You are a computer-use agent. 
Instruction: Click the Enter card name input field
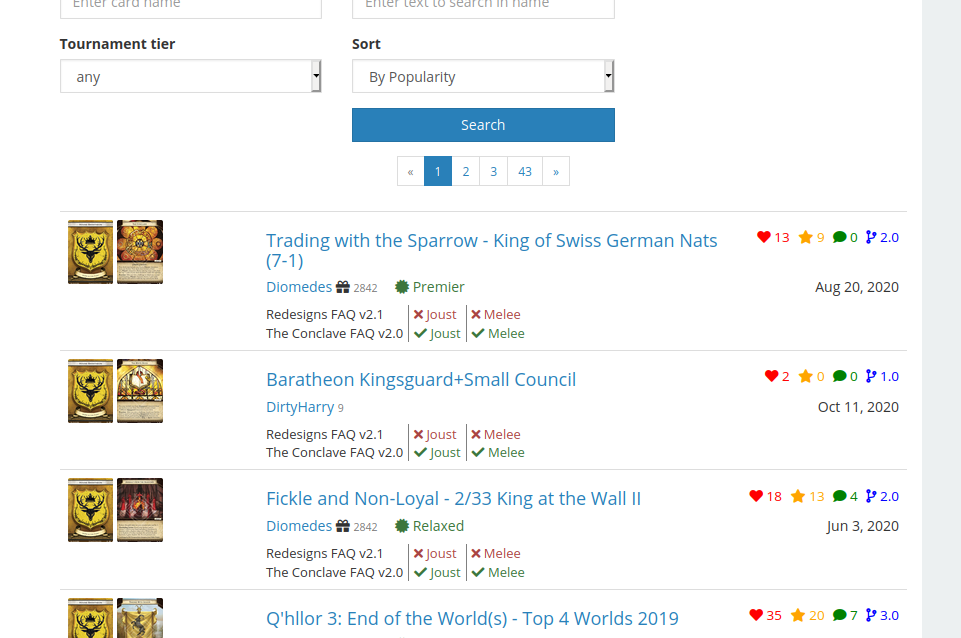coord(191,5)
